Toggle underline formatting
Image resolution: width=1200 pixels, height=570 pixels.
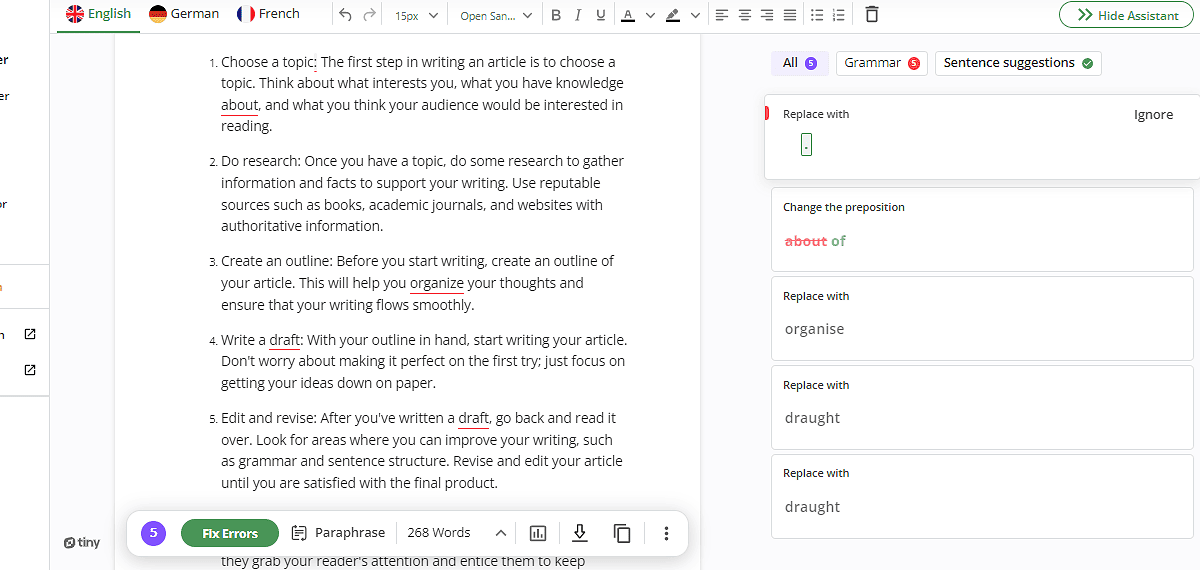tap(601, 15)
